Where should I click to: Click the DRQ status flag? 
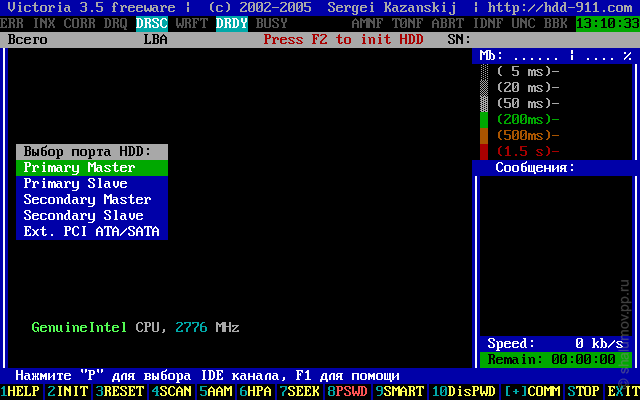point(116,24)
